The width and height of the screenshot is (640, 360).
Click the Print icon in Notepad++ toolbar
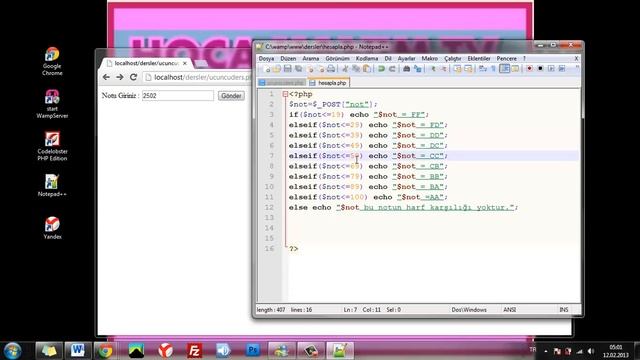(x=331, y=69)
